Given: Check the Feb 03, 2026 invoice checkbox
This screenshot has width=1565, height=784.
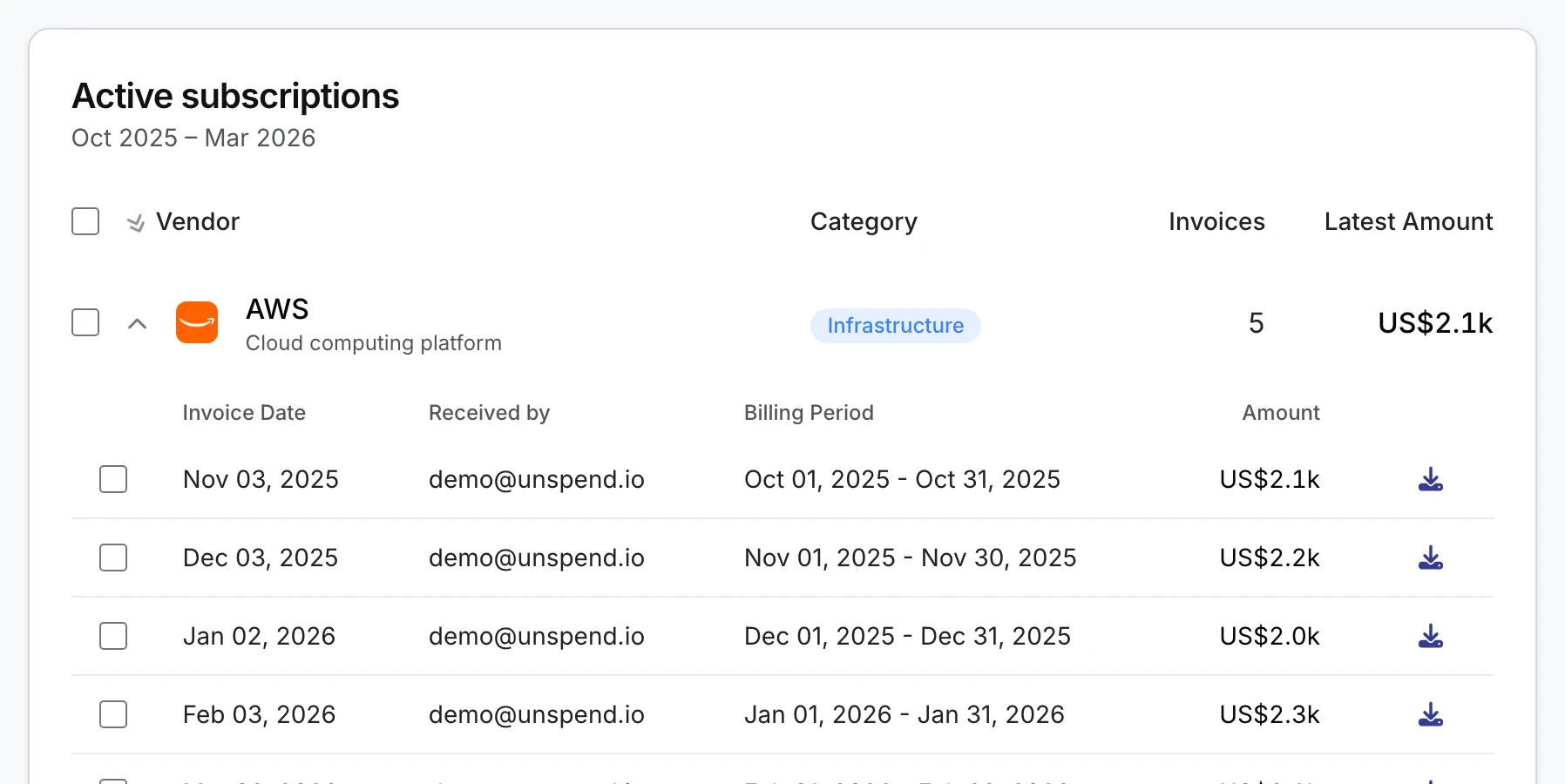Looking at the screenshot, I should click(x=112, y=714).
